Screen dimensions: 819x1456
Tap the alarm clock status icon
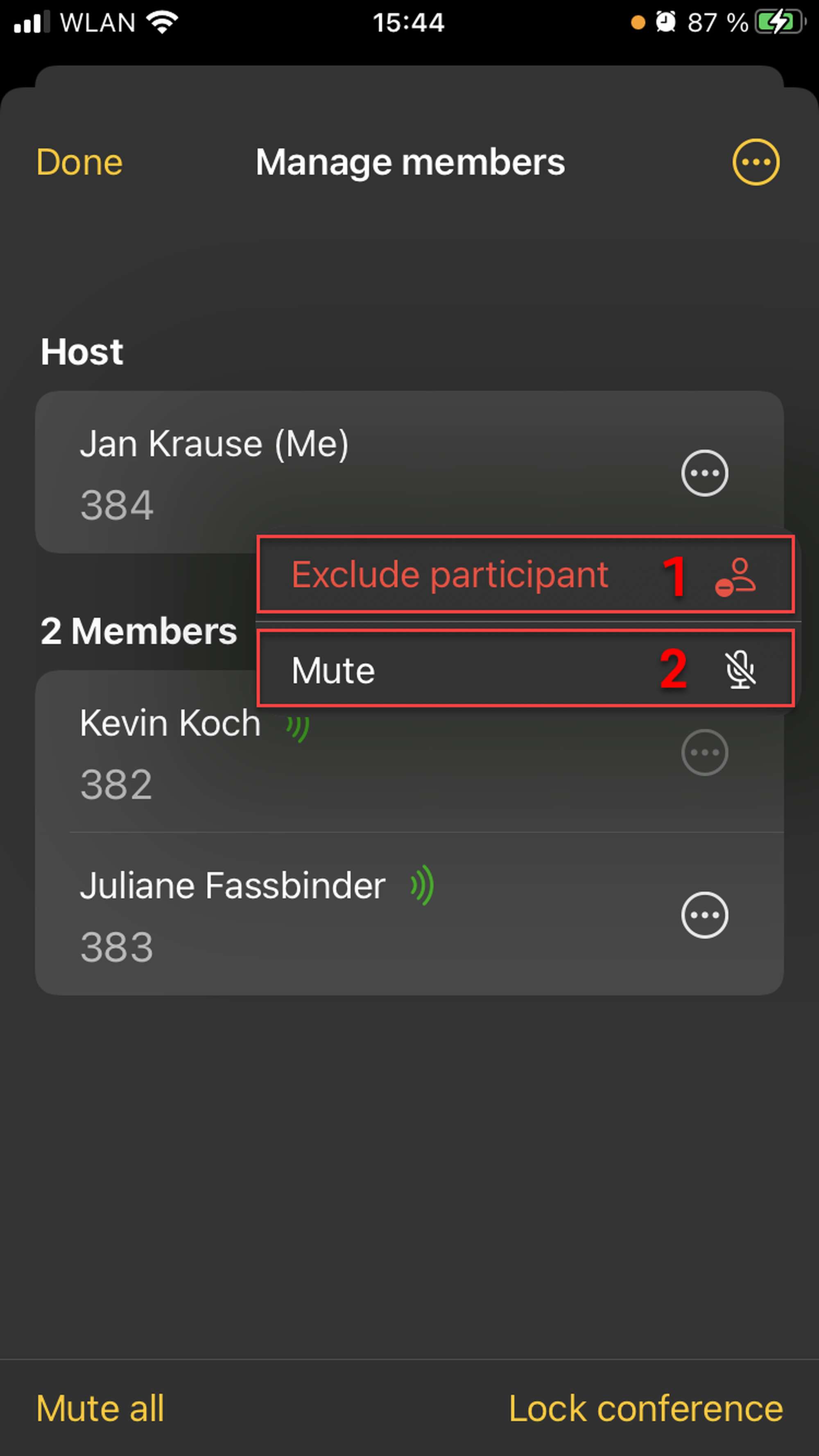665,23
